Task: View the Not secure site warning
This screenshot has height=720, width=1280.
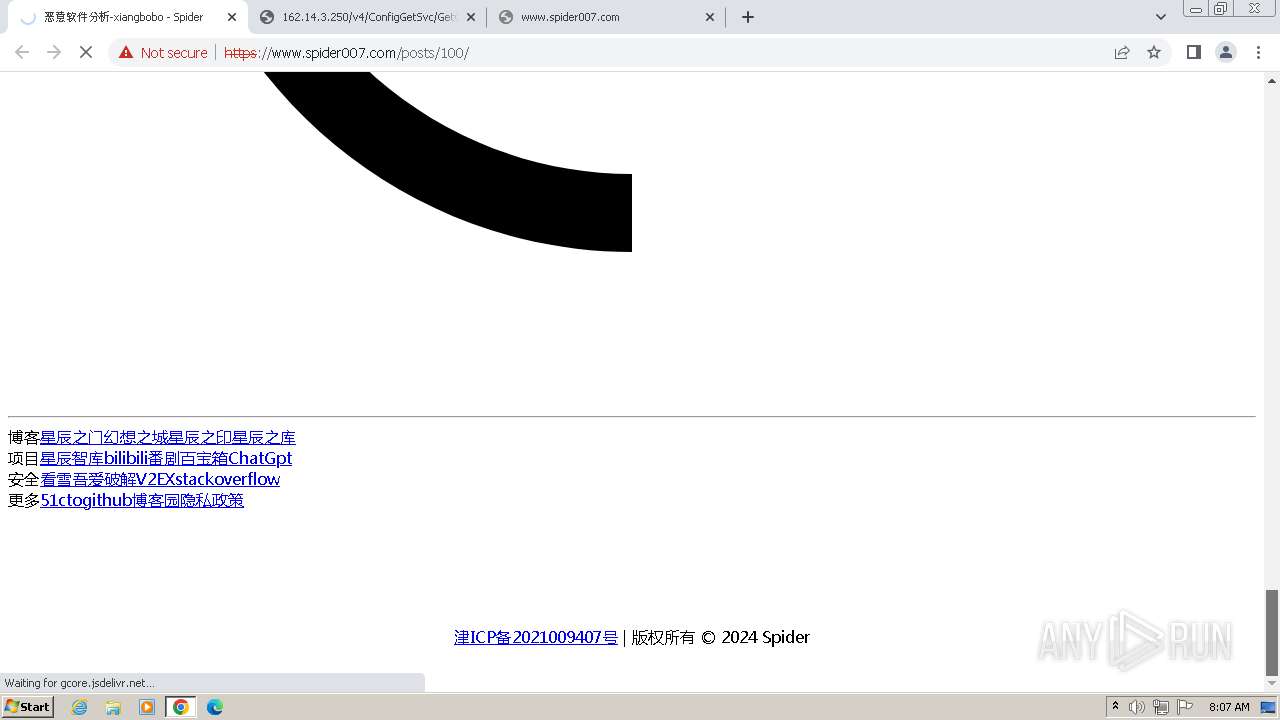Action: (x=163, y=52)
